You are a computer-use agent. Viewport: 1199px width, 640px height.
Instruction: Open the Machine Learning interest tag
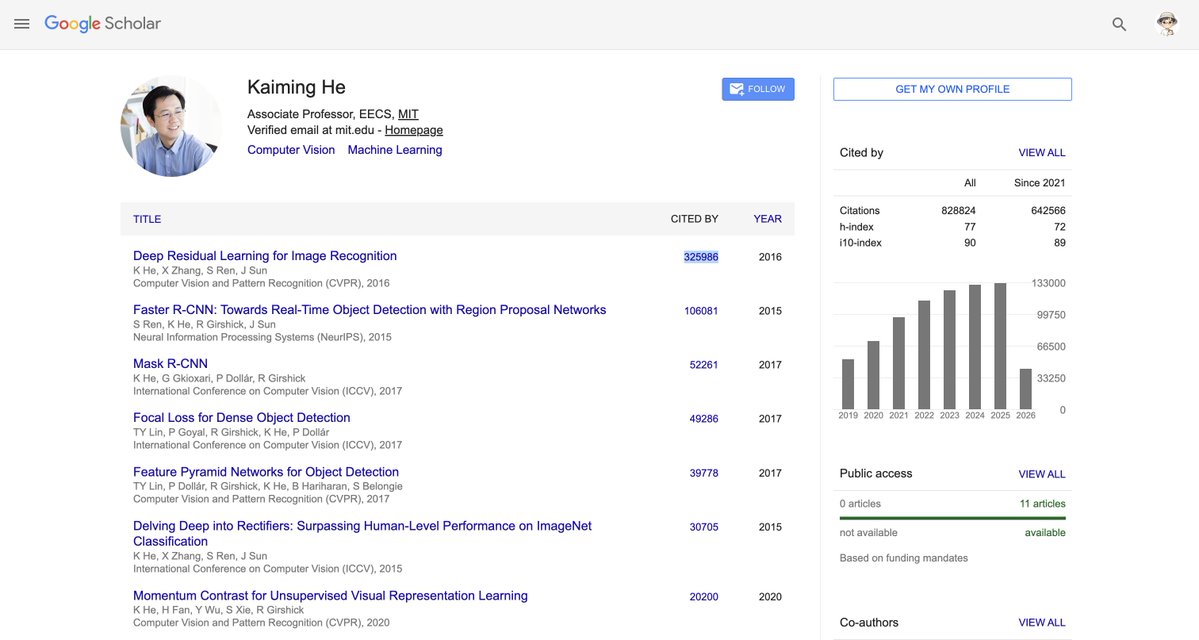coord(395,150)
